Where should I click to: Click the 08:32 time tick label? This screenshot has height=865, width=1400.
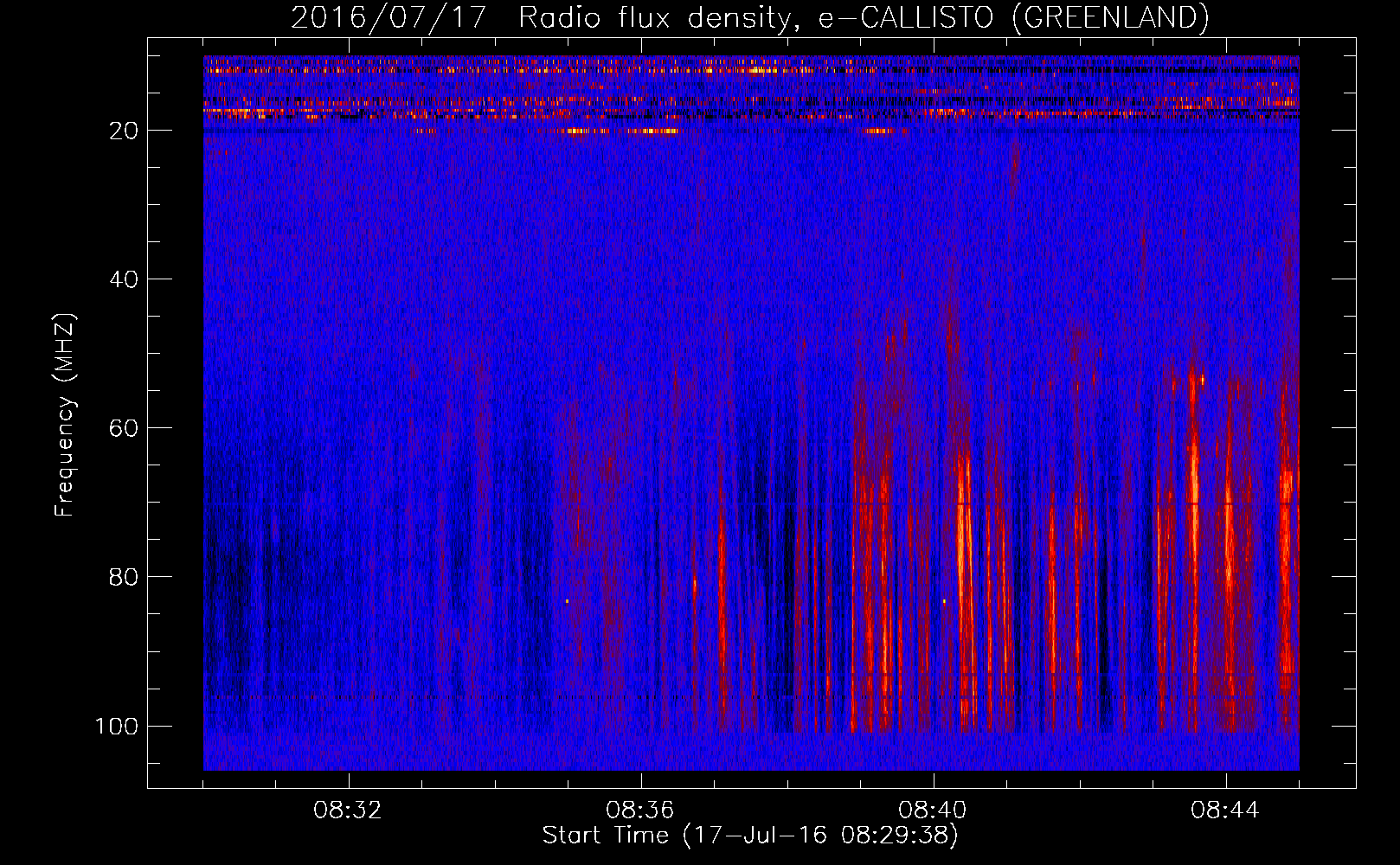tap(348, 811)
